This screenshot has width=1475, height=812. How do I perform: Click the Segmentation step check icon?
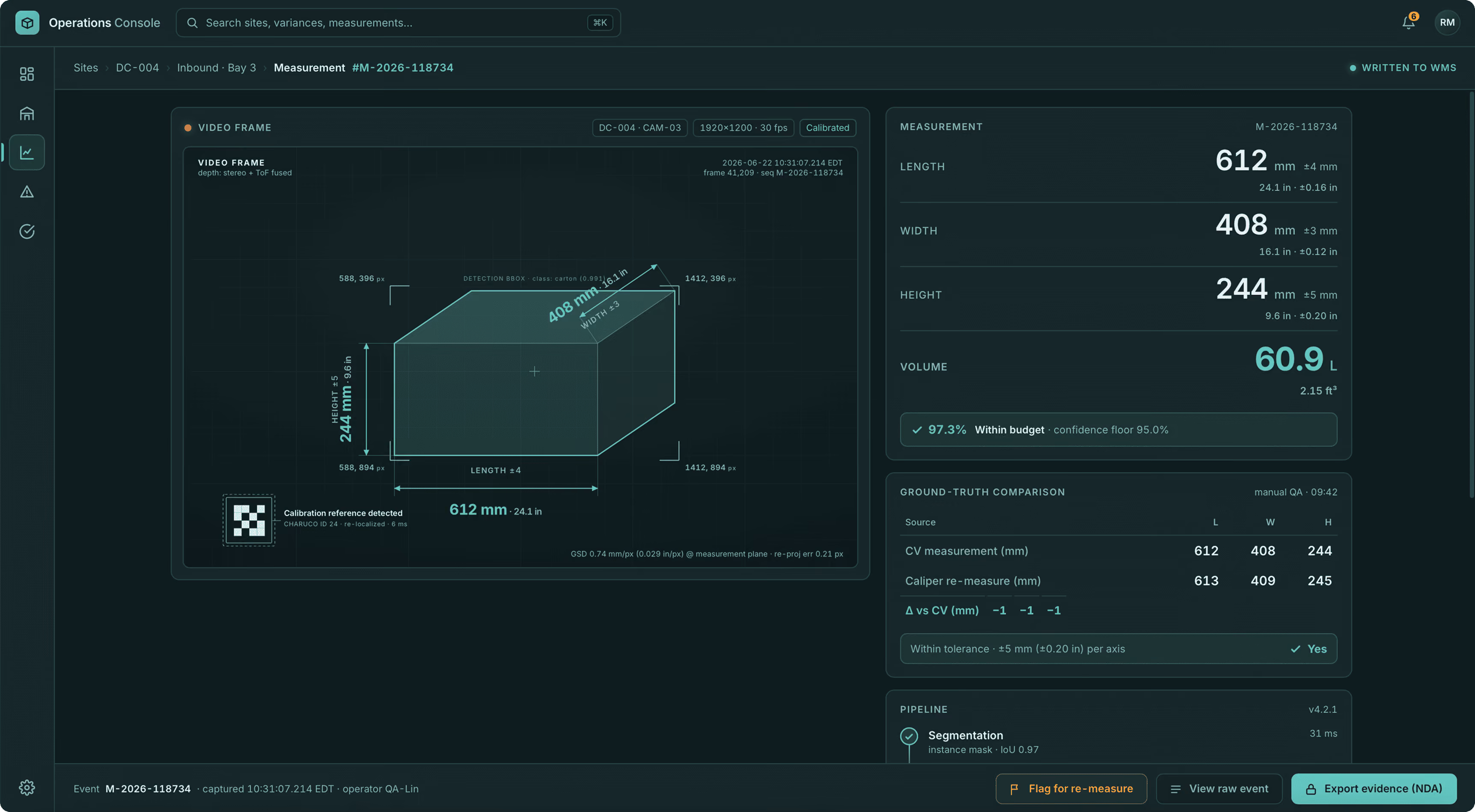coord(909,735)
